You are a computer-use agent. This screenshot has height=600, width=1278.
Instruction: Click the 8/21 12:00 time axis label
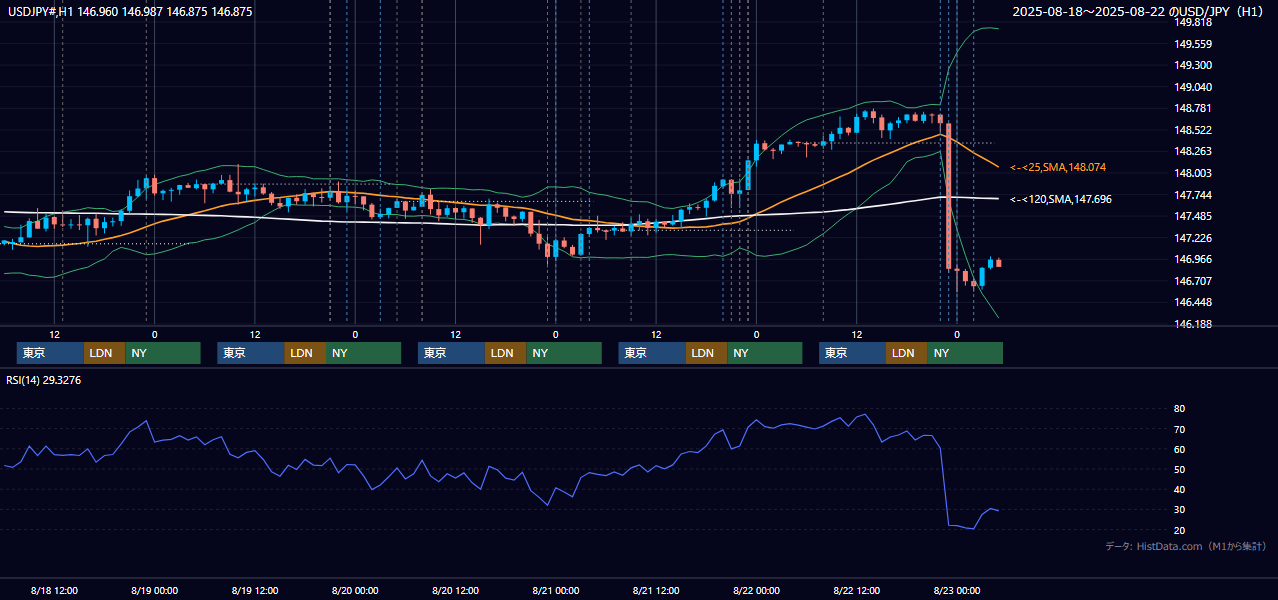tap(656, 591)
